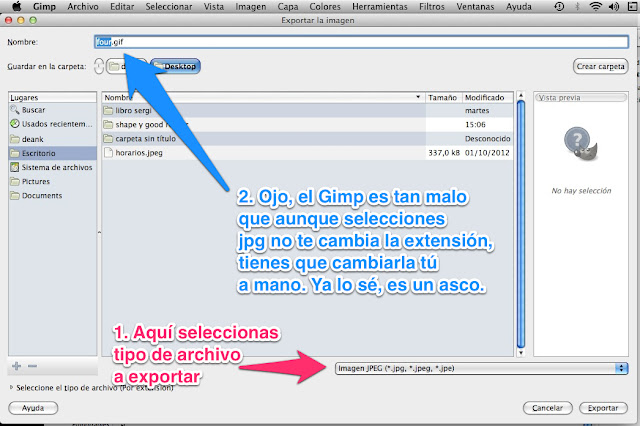The width and height of the screenshot is (640, 426).
Task: Open the Vista menu
Action: pyautogui.click(x=214, y=7)
